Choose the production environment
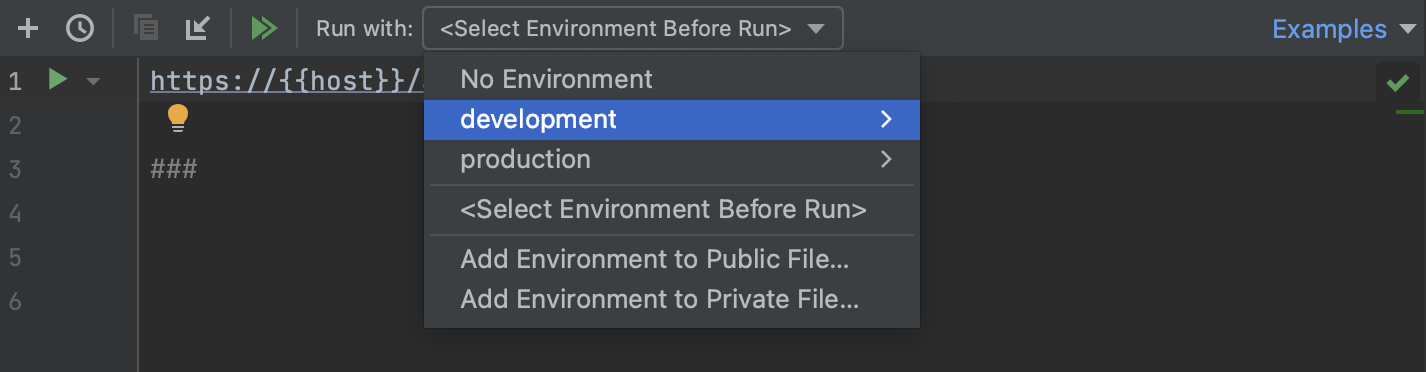 click(x=672, y=159)
